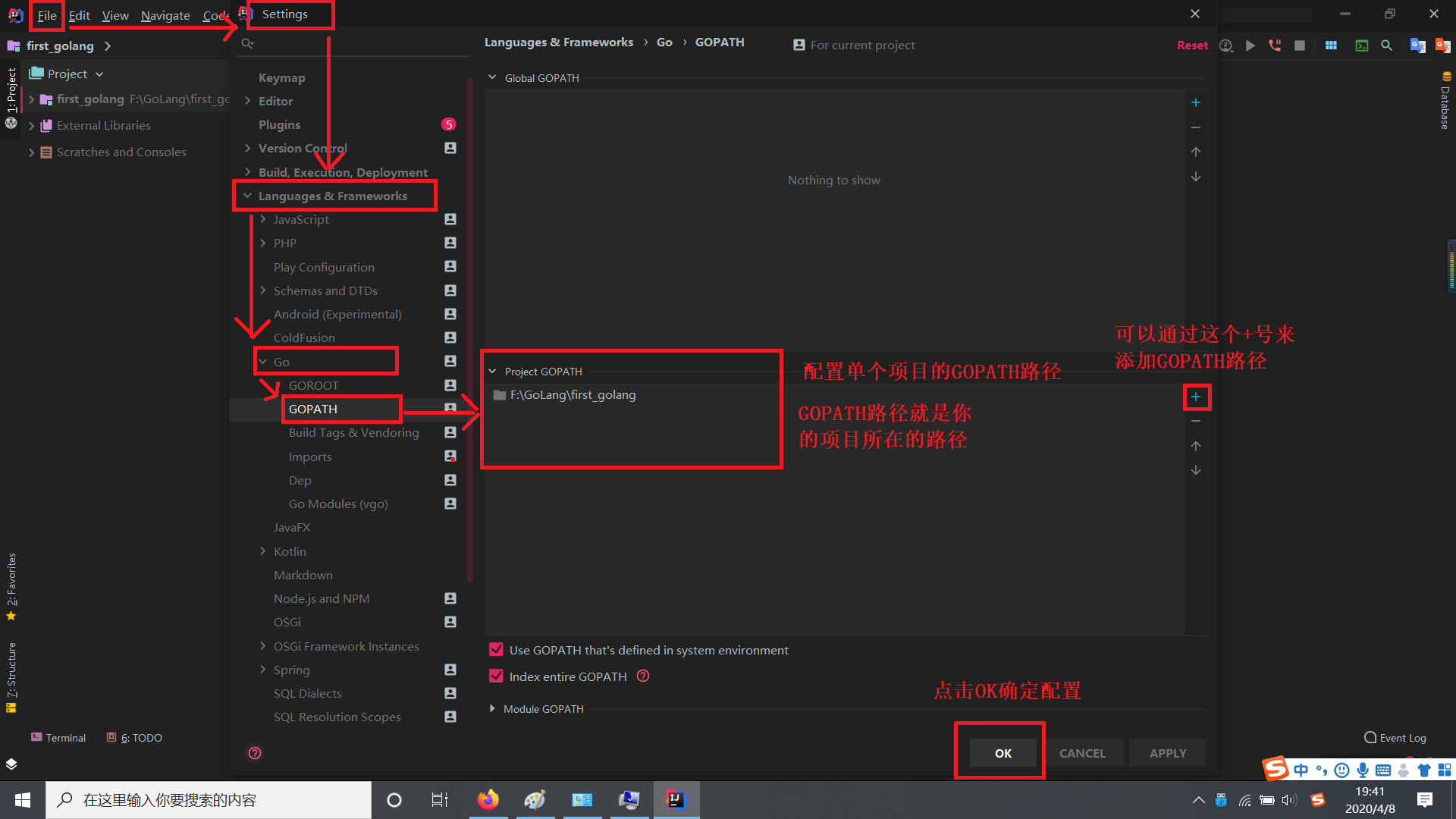Open IntelliJ IDEA from the taskbar
The height and width of the screenshot is (819, 1456).
(x=675, y=799)
